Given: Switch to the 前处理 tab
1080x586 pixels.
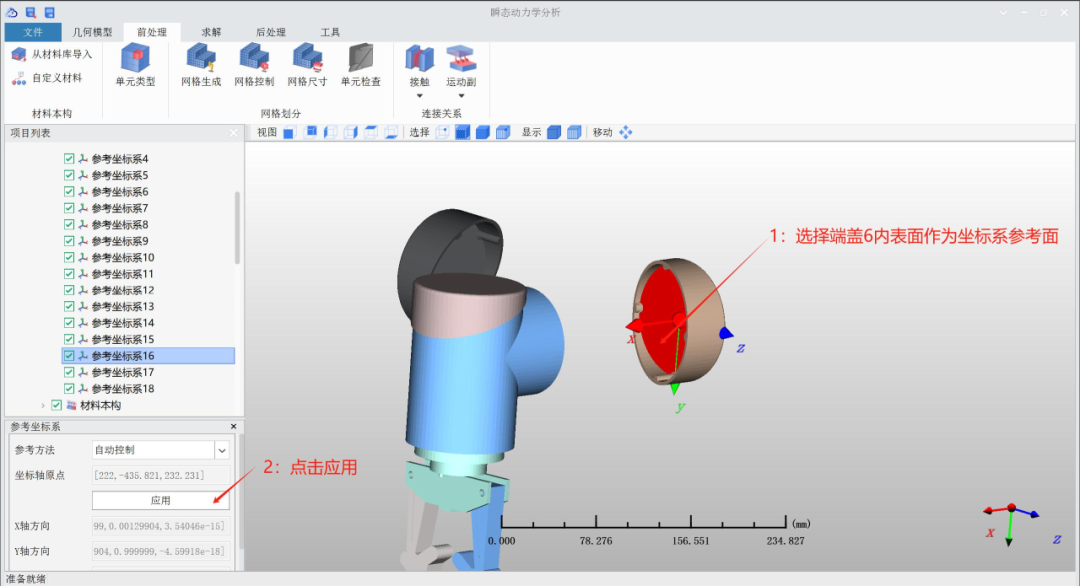Looking at the screenshot, I should (152, 32).
